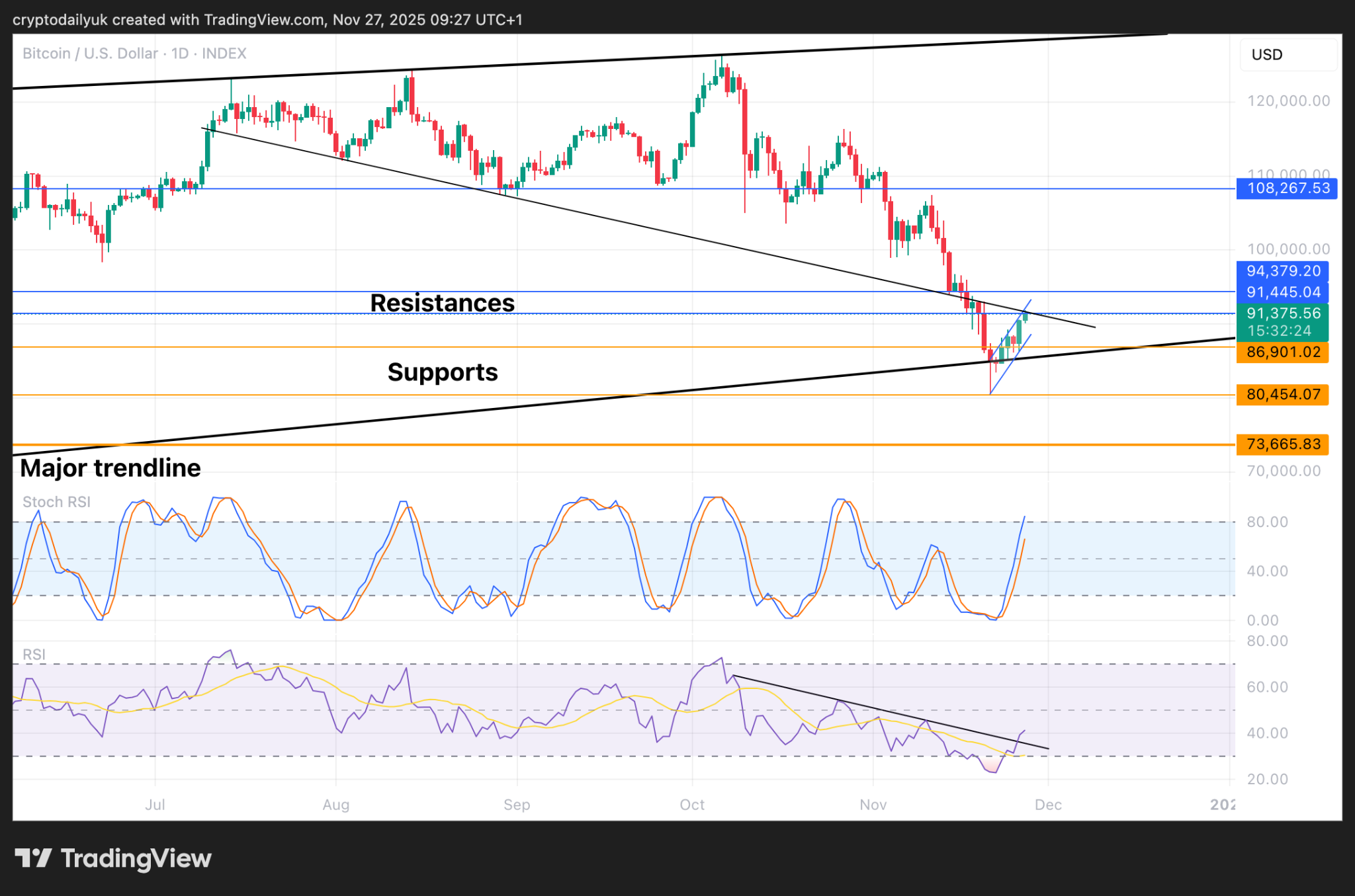Click the Resistances text annotation
The image size is (1355, 896).
[442, 303]
